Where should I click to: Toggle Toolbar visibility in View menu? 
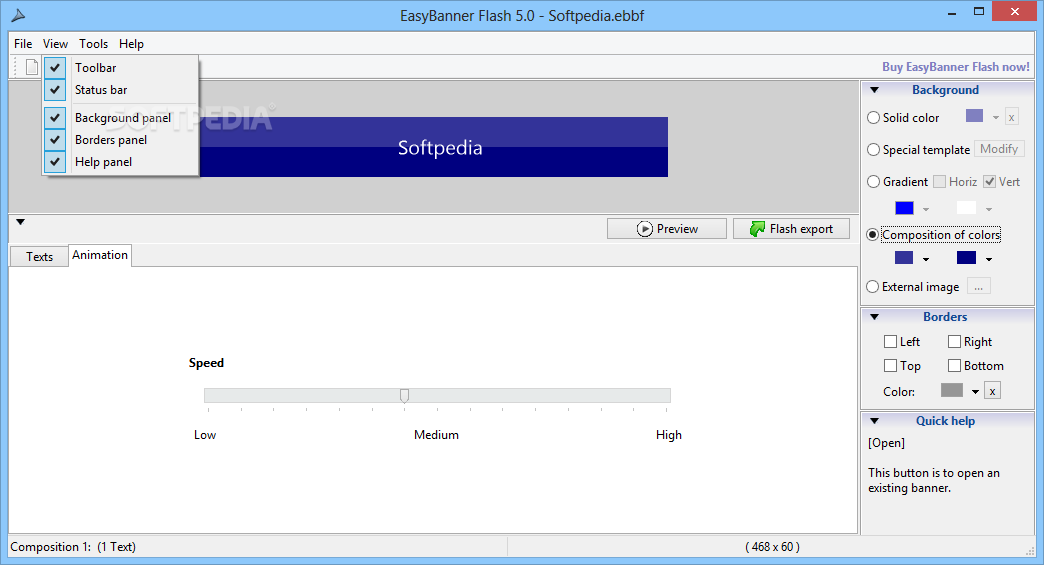[120, 68]
